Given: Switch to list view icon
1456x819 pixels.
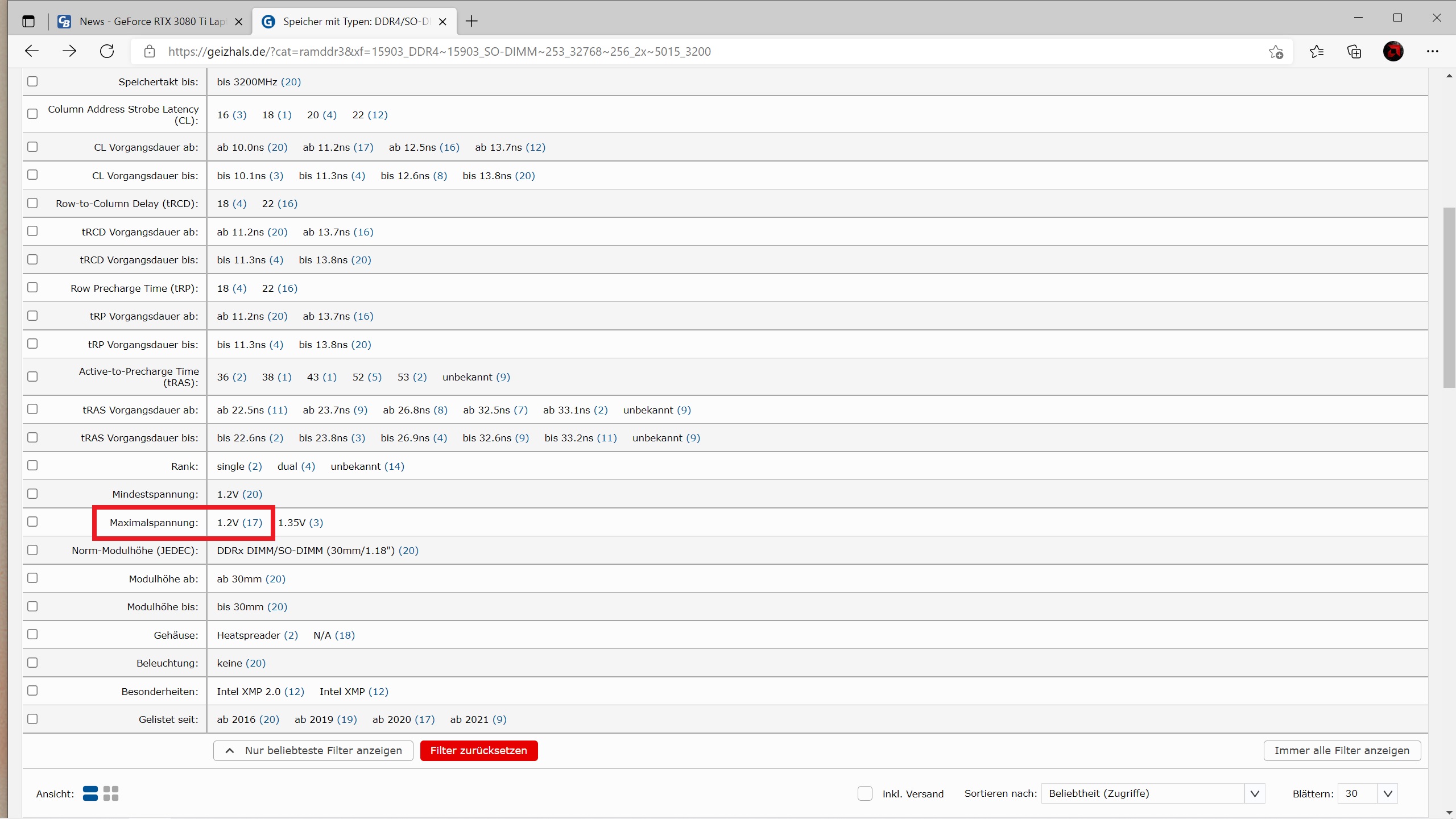Looking at the screenshot, I should pyautogui.click(x=90, y=793).
